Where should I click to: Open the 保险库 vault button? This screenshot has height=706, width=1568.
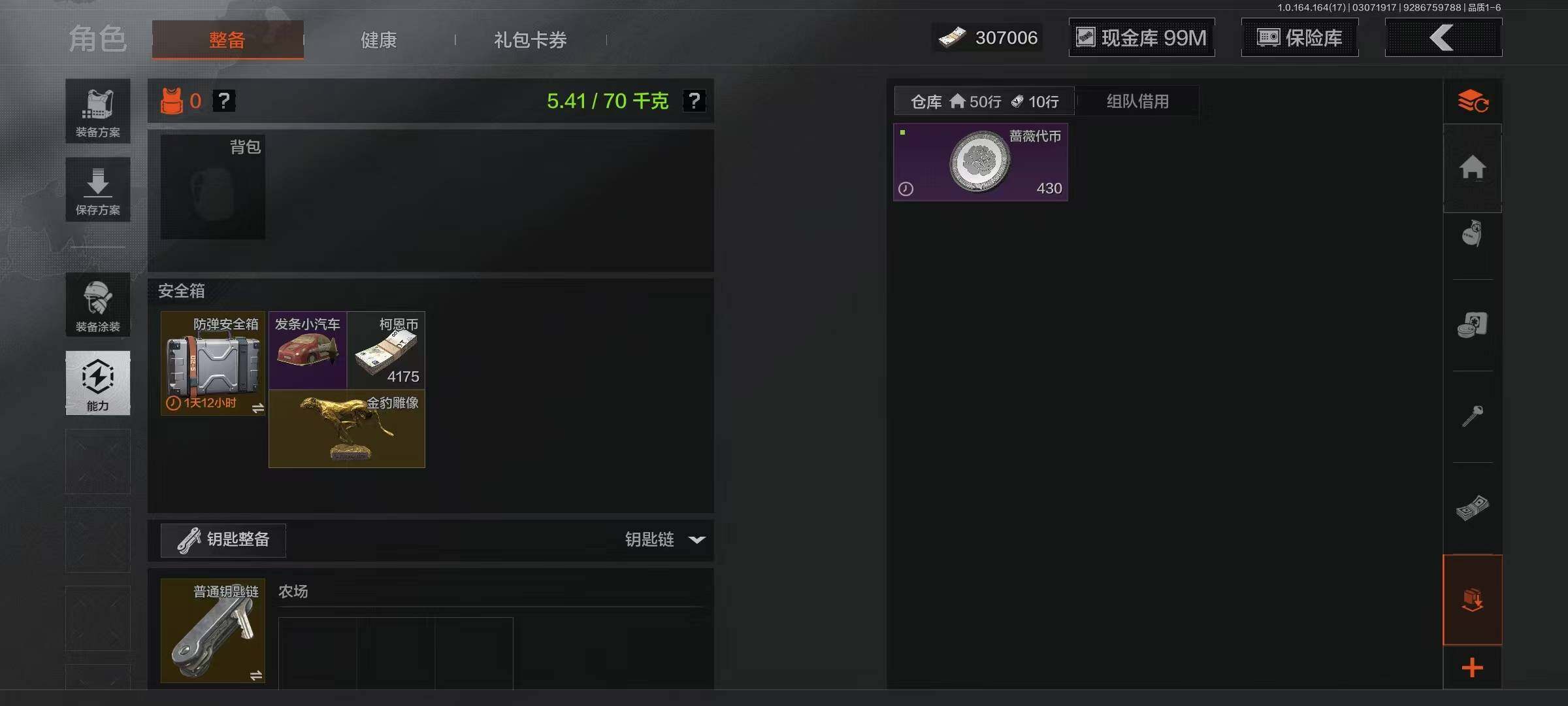pyautogui.click(x=1300, y=38)
